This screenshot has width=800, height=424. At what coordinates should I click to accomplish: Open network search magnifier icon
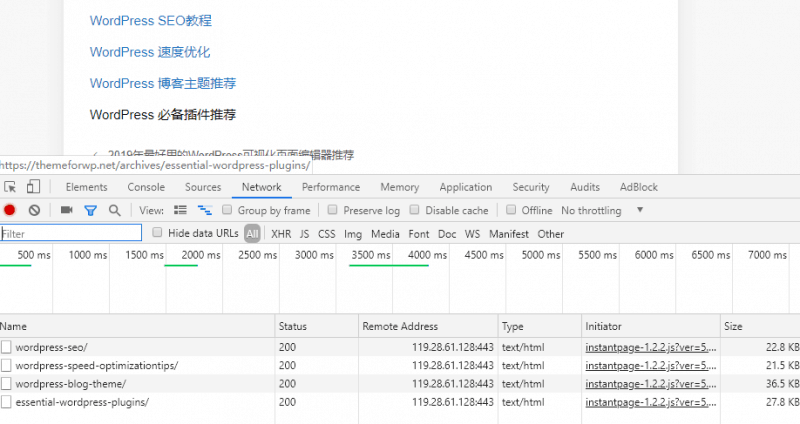[x=114, y=211]
